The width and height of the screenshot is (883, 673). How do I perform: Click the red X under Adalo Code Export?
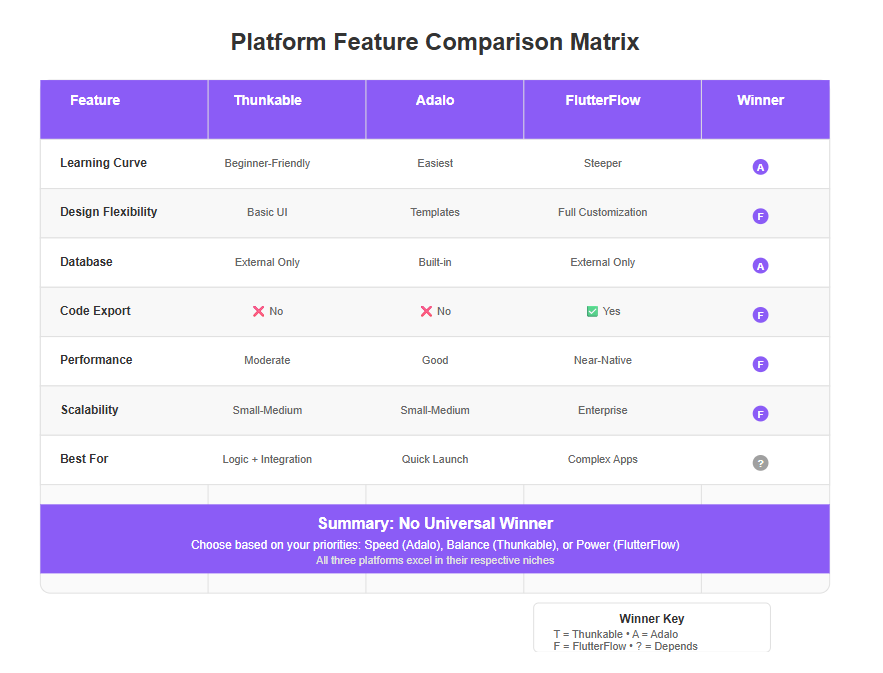426,311
